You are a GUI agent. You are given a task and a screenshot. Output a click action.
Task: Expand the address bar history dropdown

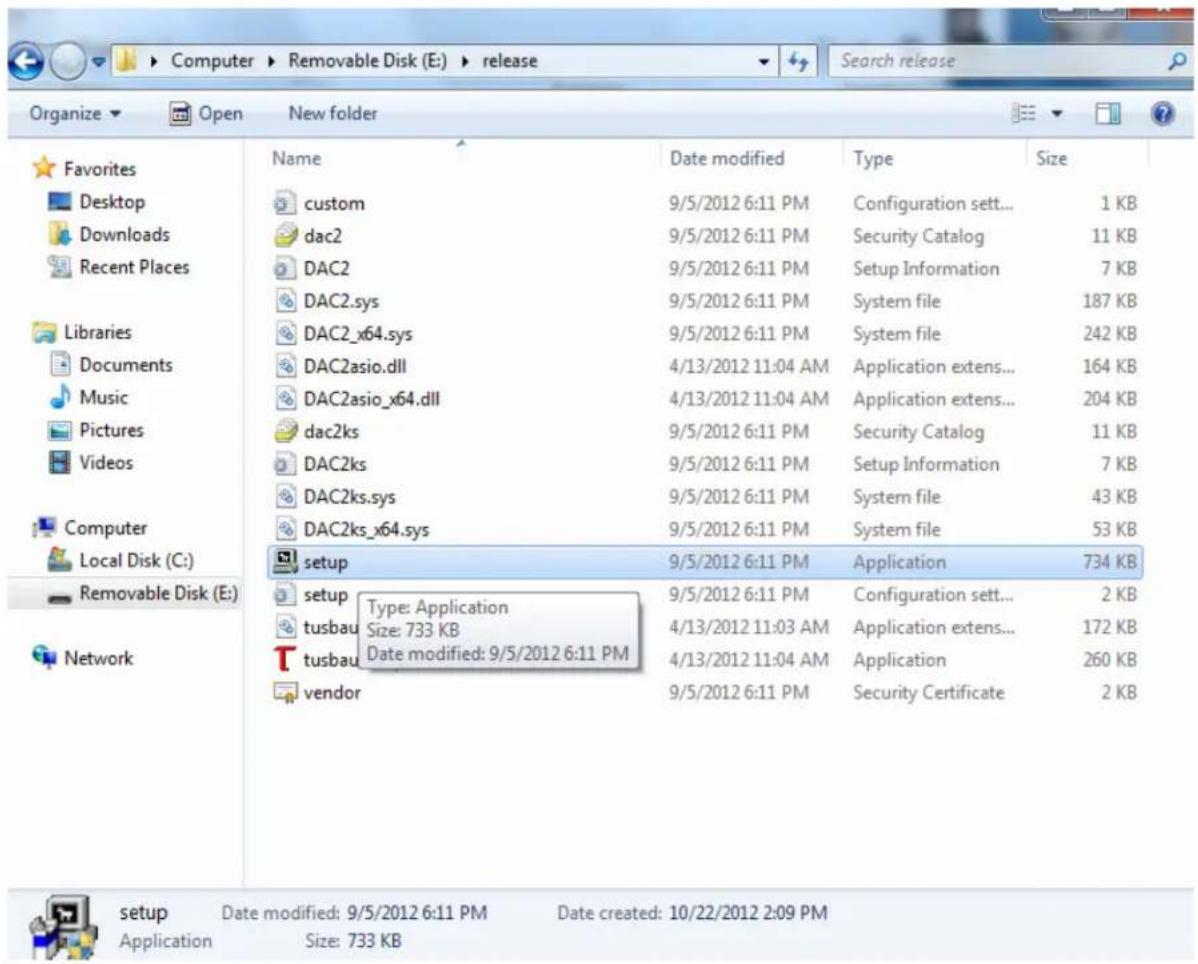(x=763, y=62)
